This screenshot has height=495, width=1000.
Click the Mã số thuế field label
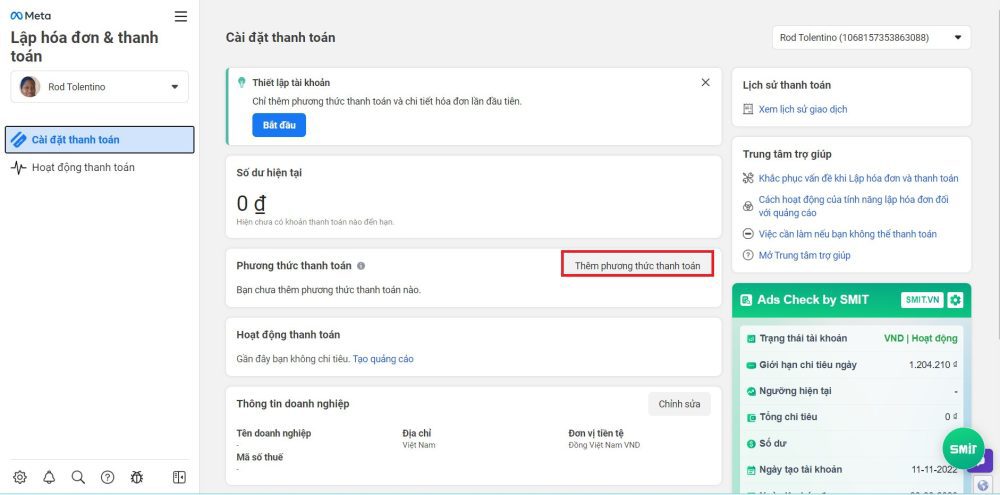(x=260, y=457)
